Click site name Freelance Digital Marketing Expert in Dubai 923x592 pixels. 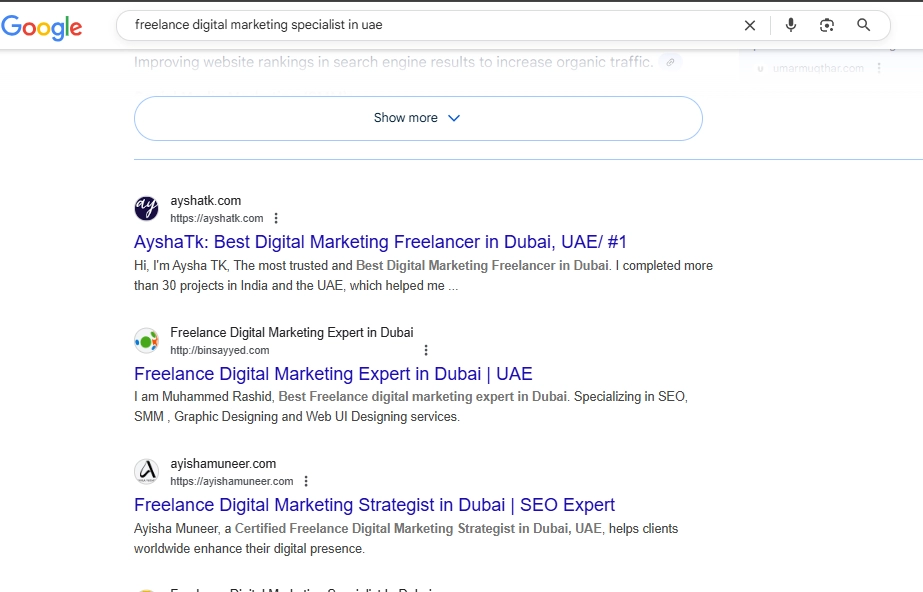click(291, 332)
